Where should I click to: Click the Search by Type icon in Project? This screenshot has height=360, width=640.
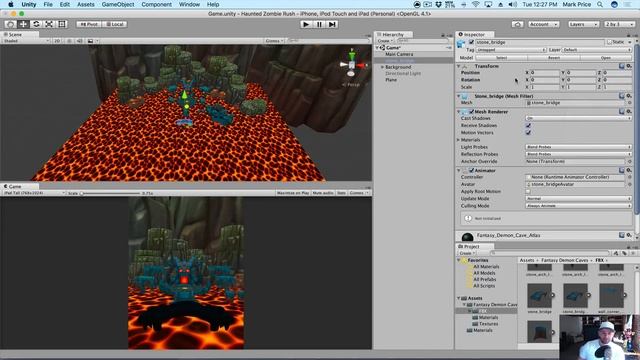616,253
